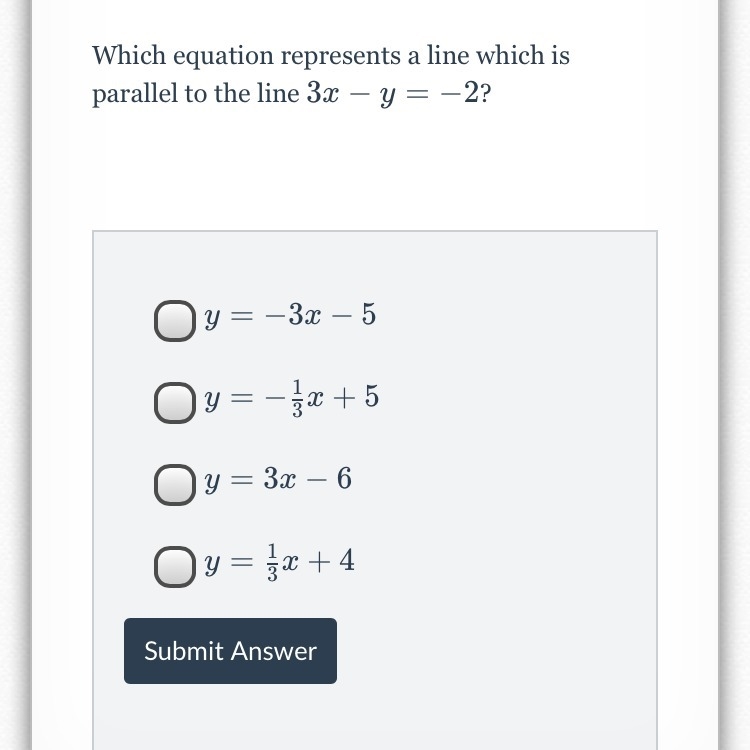Click the constant 6 in third option
Viewport: 750px width, 750px height.
click(x=344, y=478)
